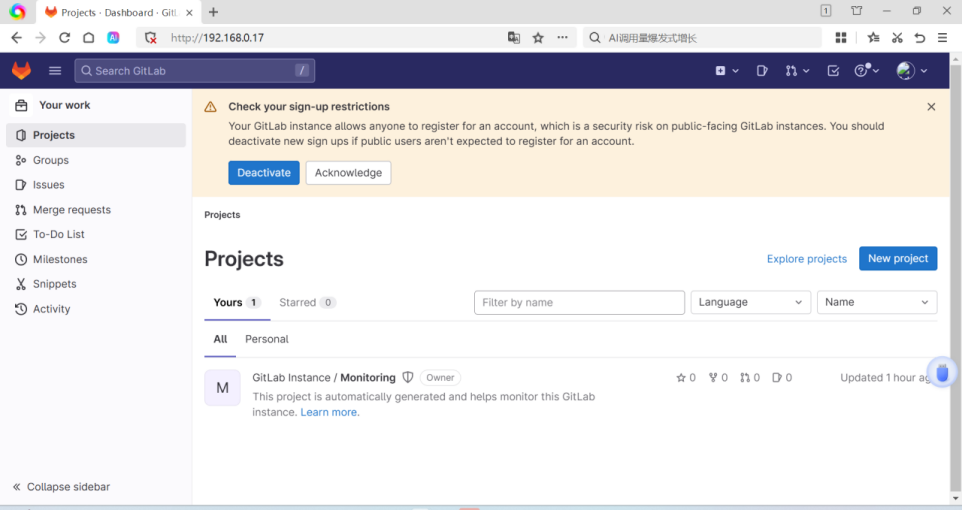The image size is (962, 510).
Task: Click the Updated 1 hour ago text
Action: 886,378
